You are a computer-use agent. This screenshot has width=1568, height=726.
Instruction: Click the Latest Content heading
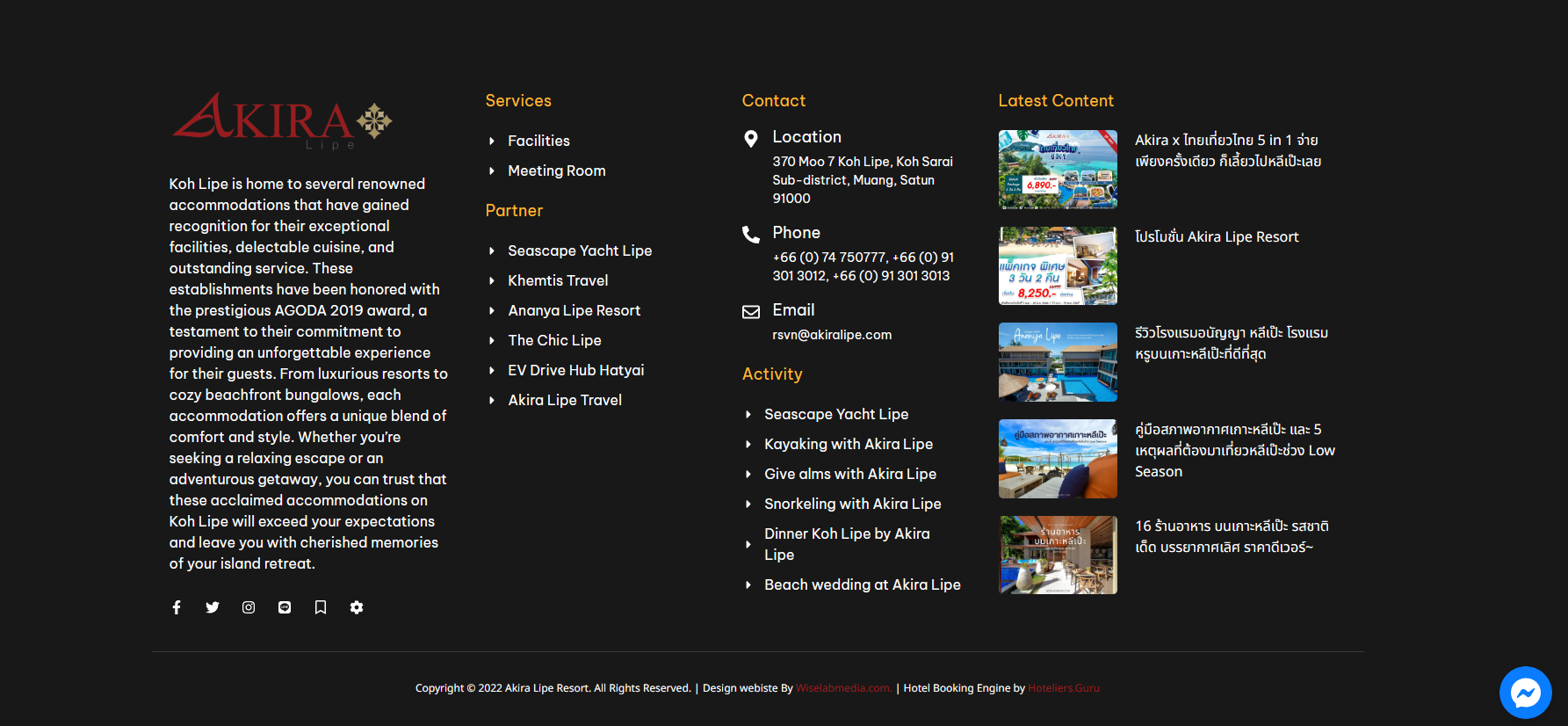1056,101
